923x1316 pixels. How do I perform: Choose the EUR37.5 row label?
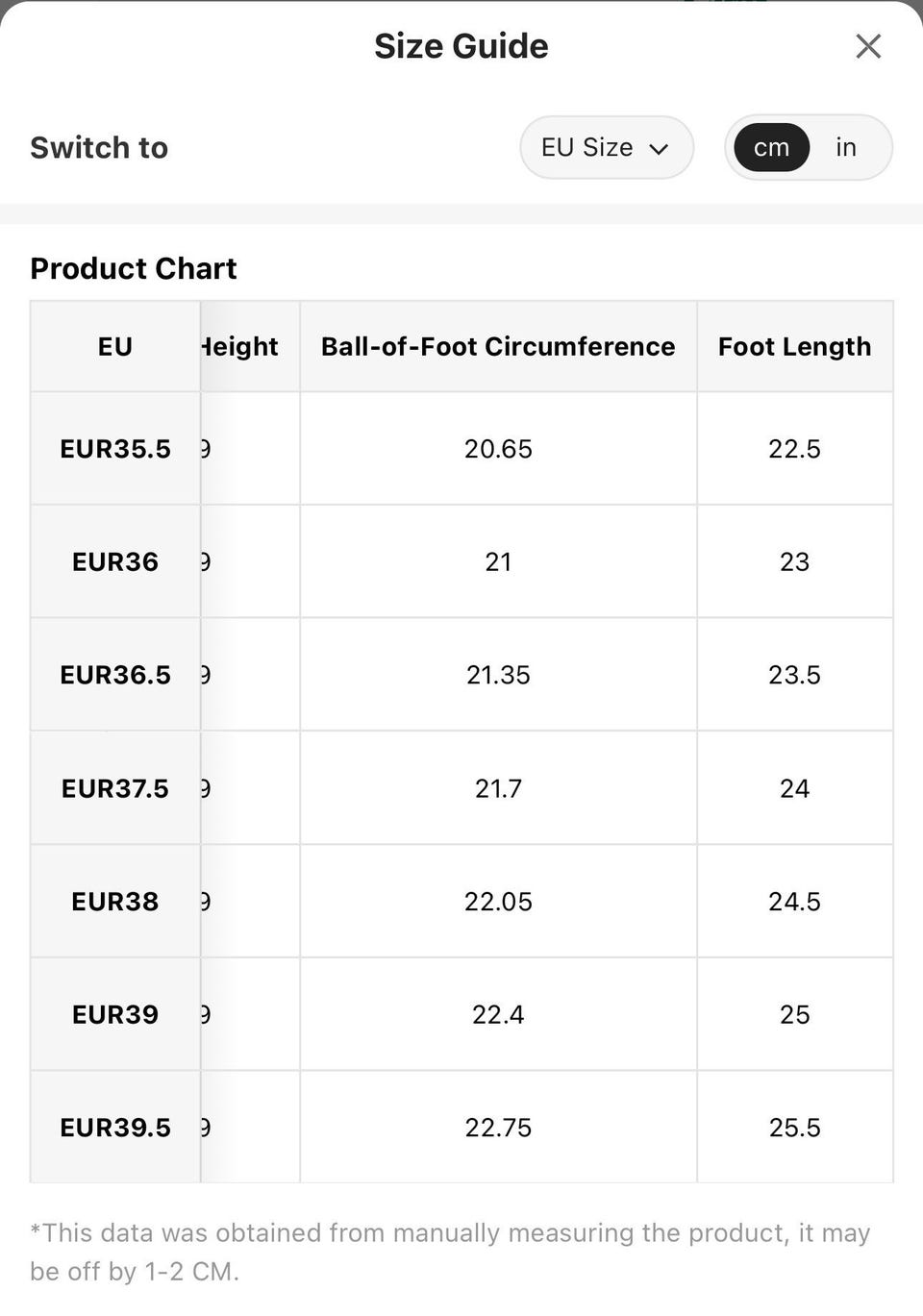115,788
